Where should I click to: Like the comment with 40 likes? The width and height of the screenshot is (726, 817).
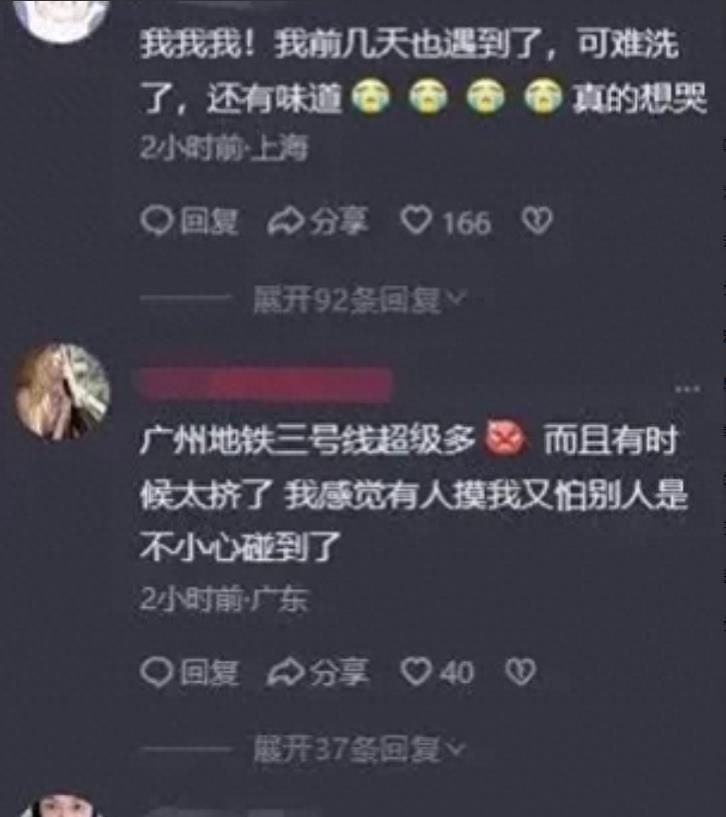(415, 672)
